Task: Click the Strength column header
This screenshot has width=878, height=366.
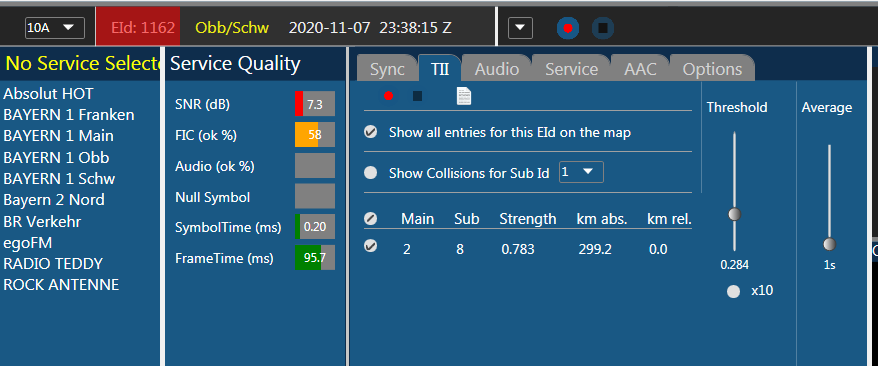Action: [528, 219]
